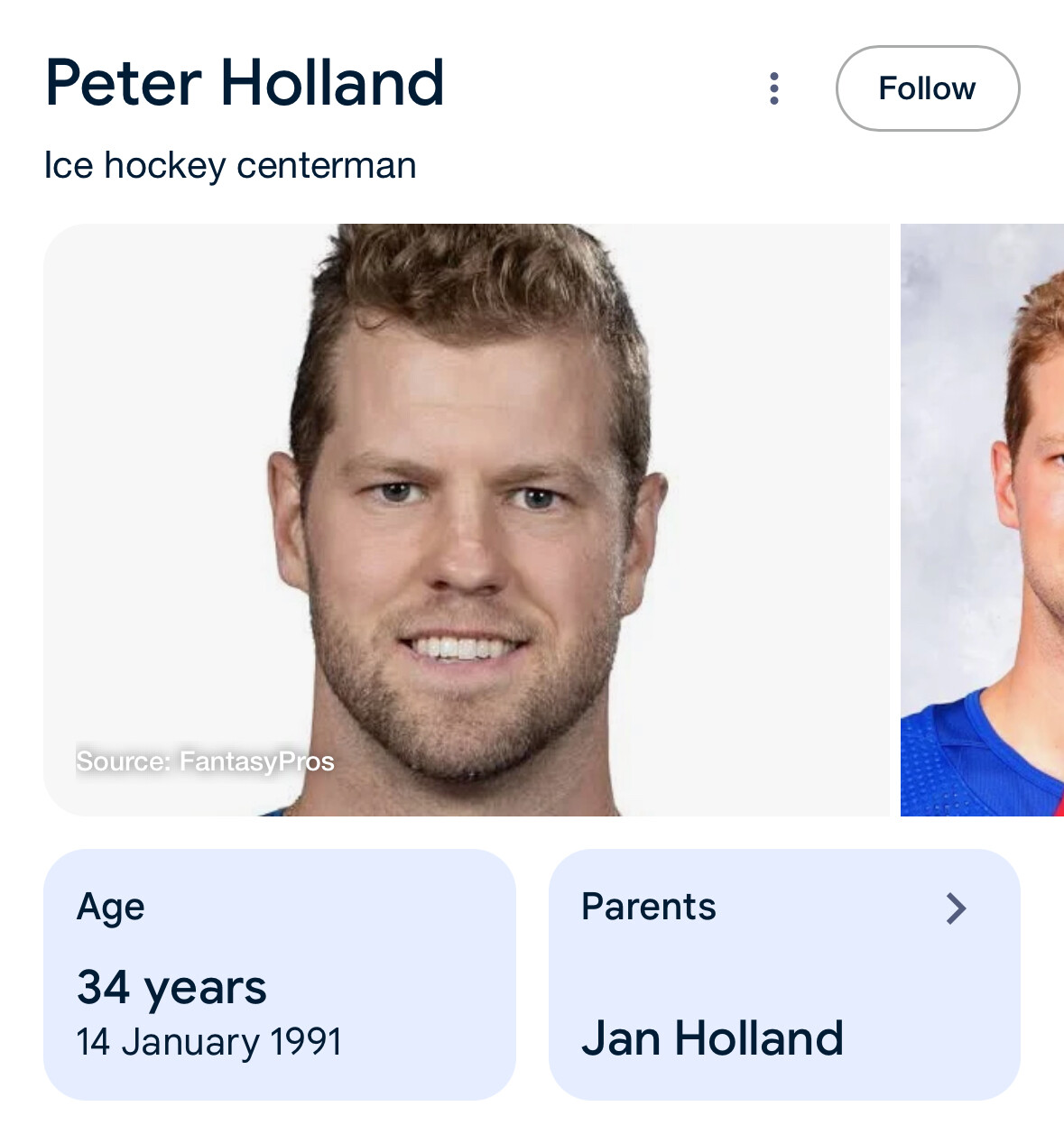The width and height of the screenshot is (1064, 1125).
Task: Click the Parents label text
Action: pos(648,907)
